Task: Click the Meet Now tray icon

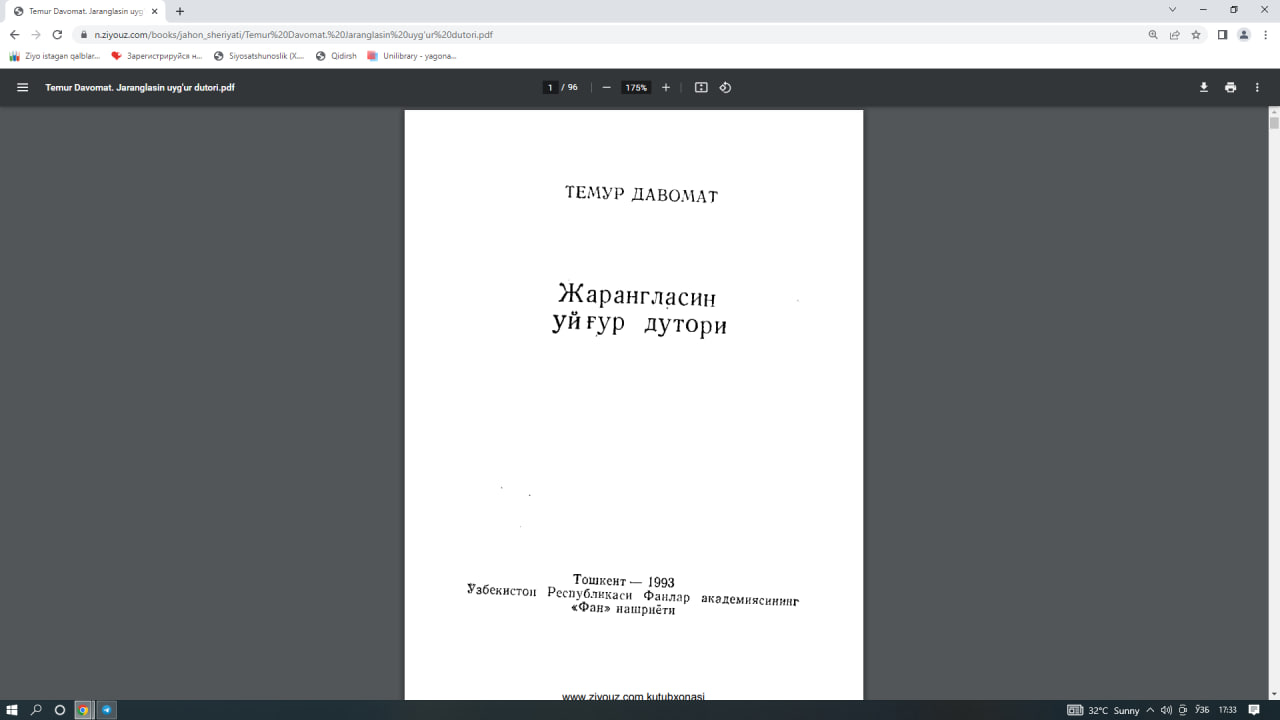Action: tap(1183, 710)
